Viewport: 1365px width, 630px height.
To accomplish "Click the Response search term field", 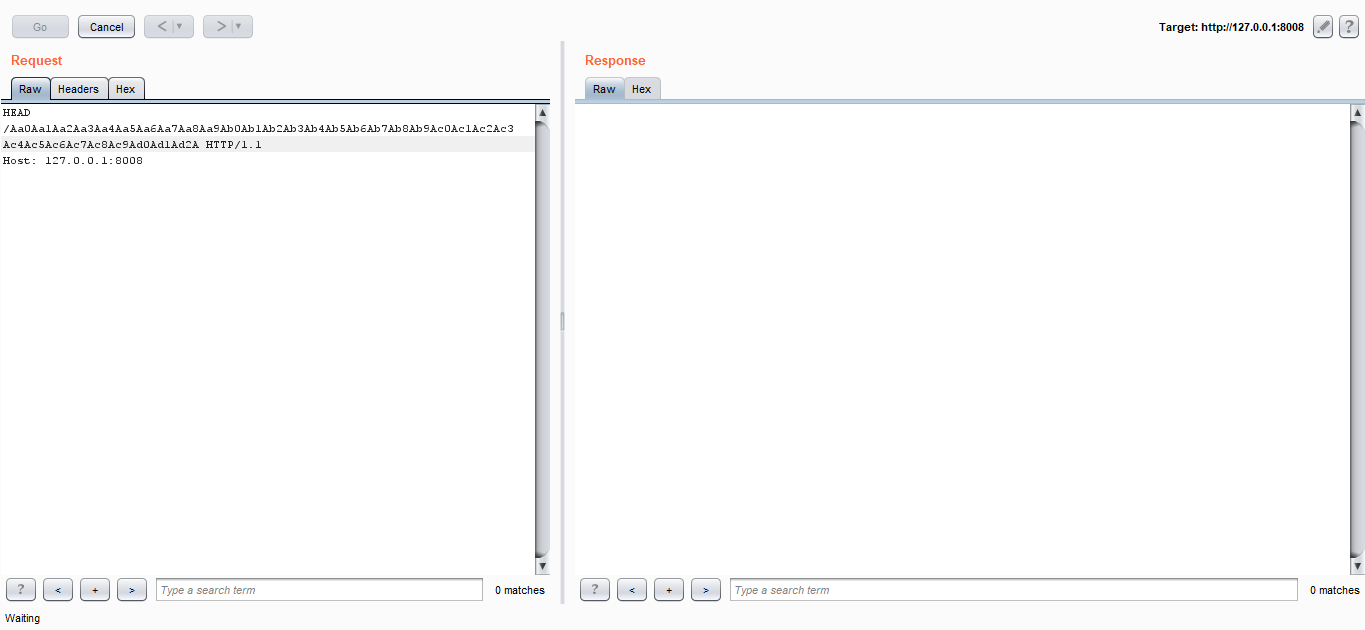I will [1013, 590].
